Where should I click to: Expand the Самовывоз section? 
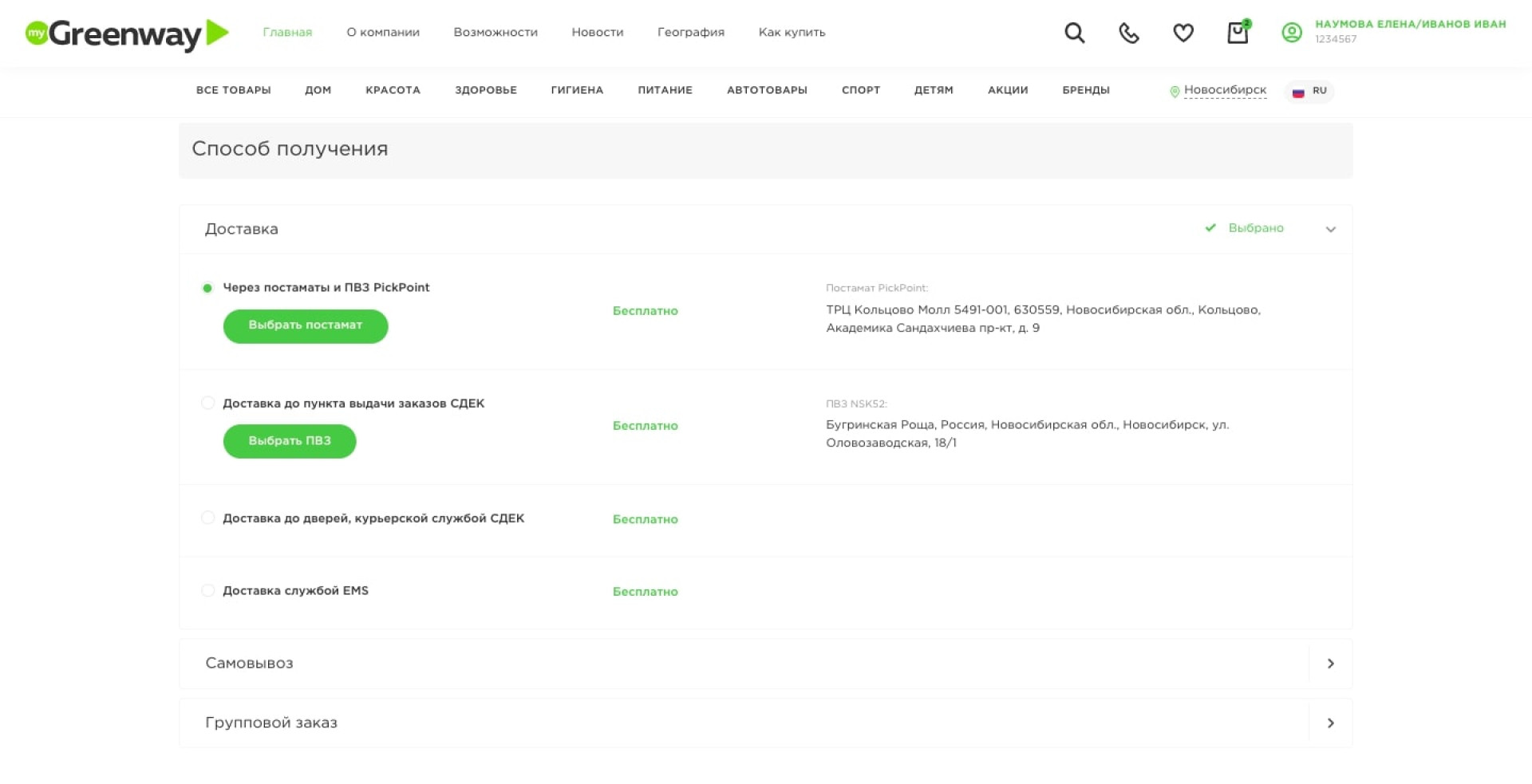(1330, 664)
